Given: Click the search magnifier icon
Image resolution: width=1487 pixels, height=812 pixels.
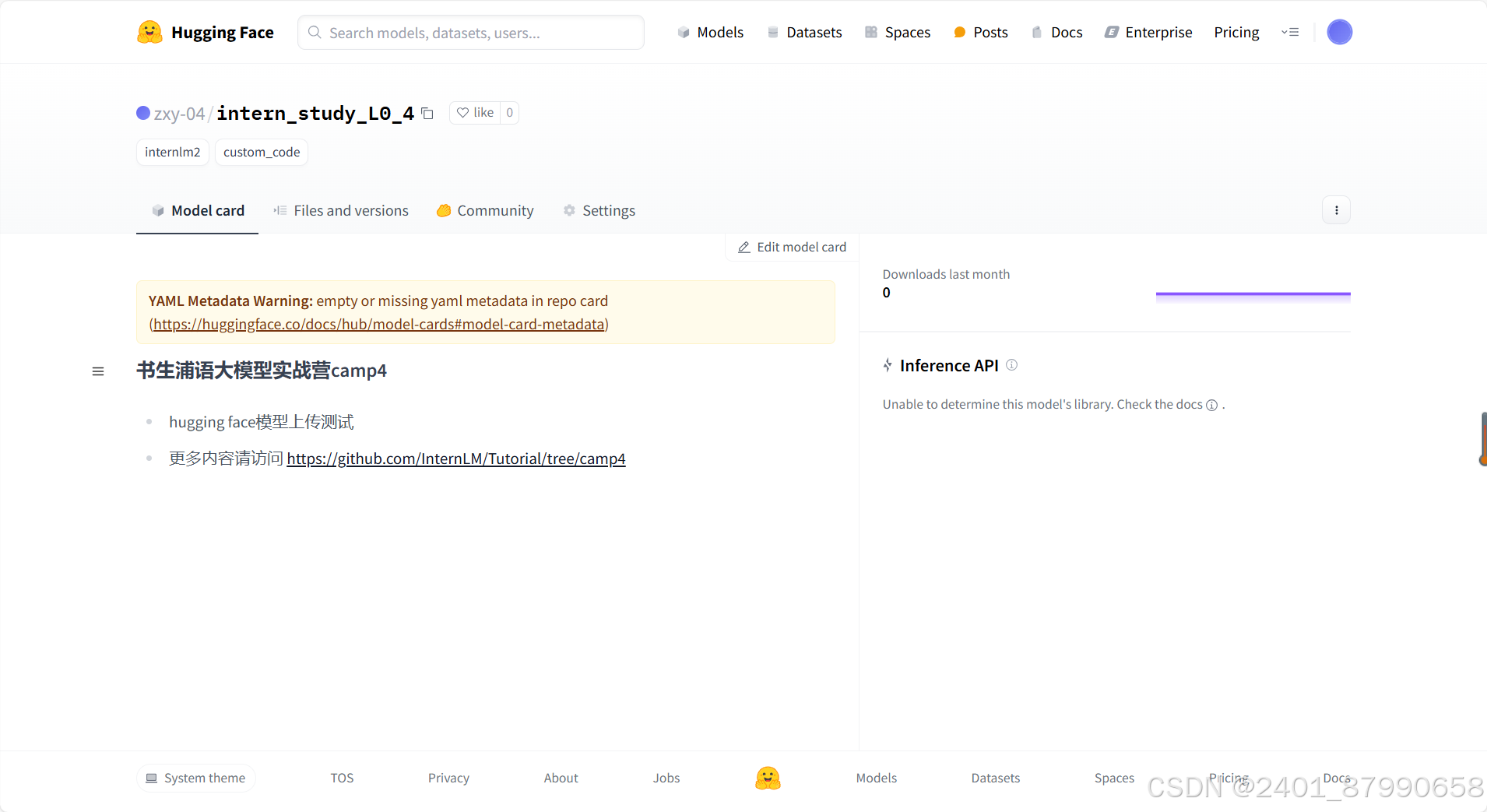Looking at the screenshot, I should point(315,32).
